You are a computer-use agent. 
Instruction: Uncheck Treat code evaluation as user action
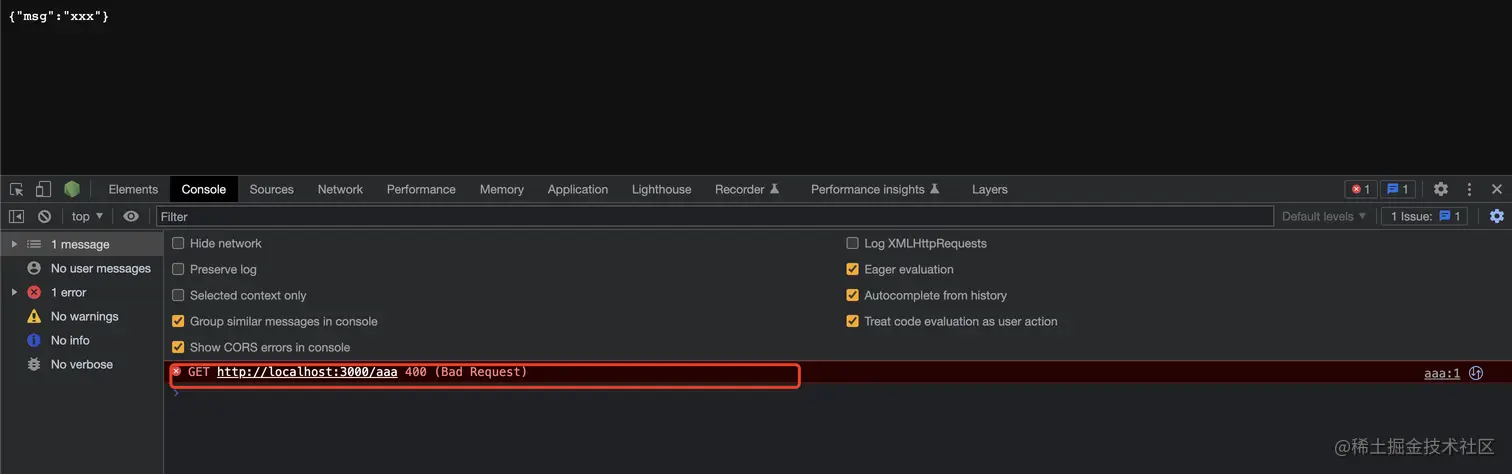[x=853, y=321]
